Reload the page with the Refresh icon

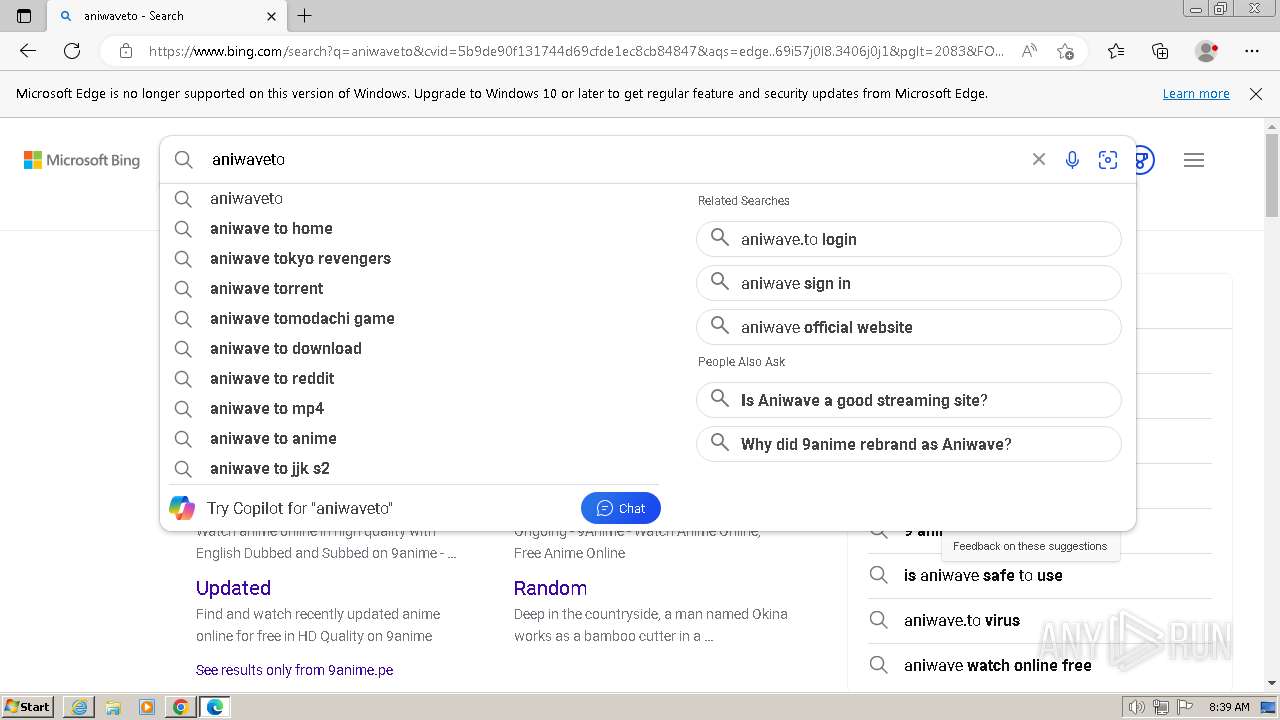tap(72, 51)
